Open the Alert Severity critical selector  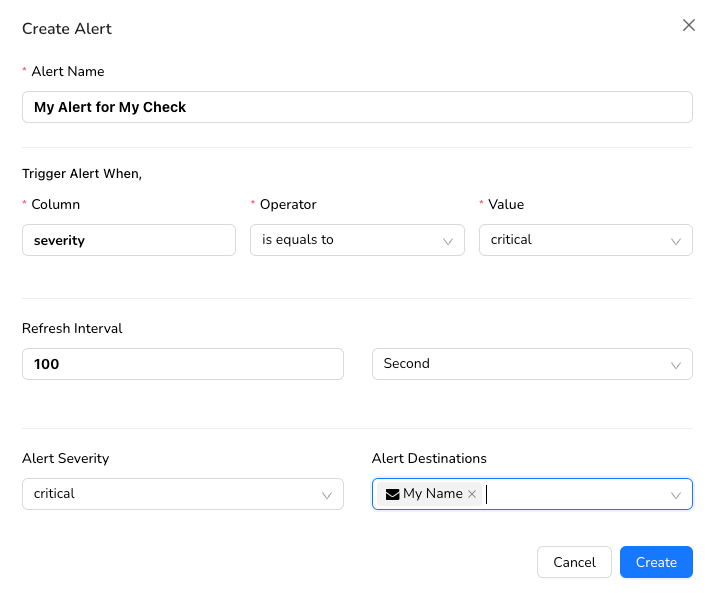(170, 494)
